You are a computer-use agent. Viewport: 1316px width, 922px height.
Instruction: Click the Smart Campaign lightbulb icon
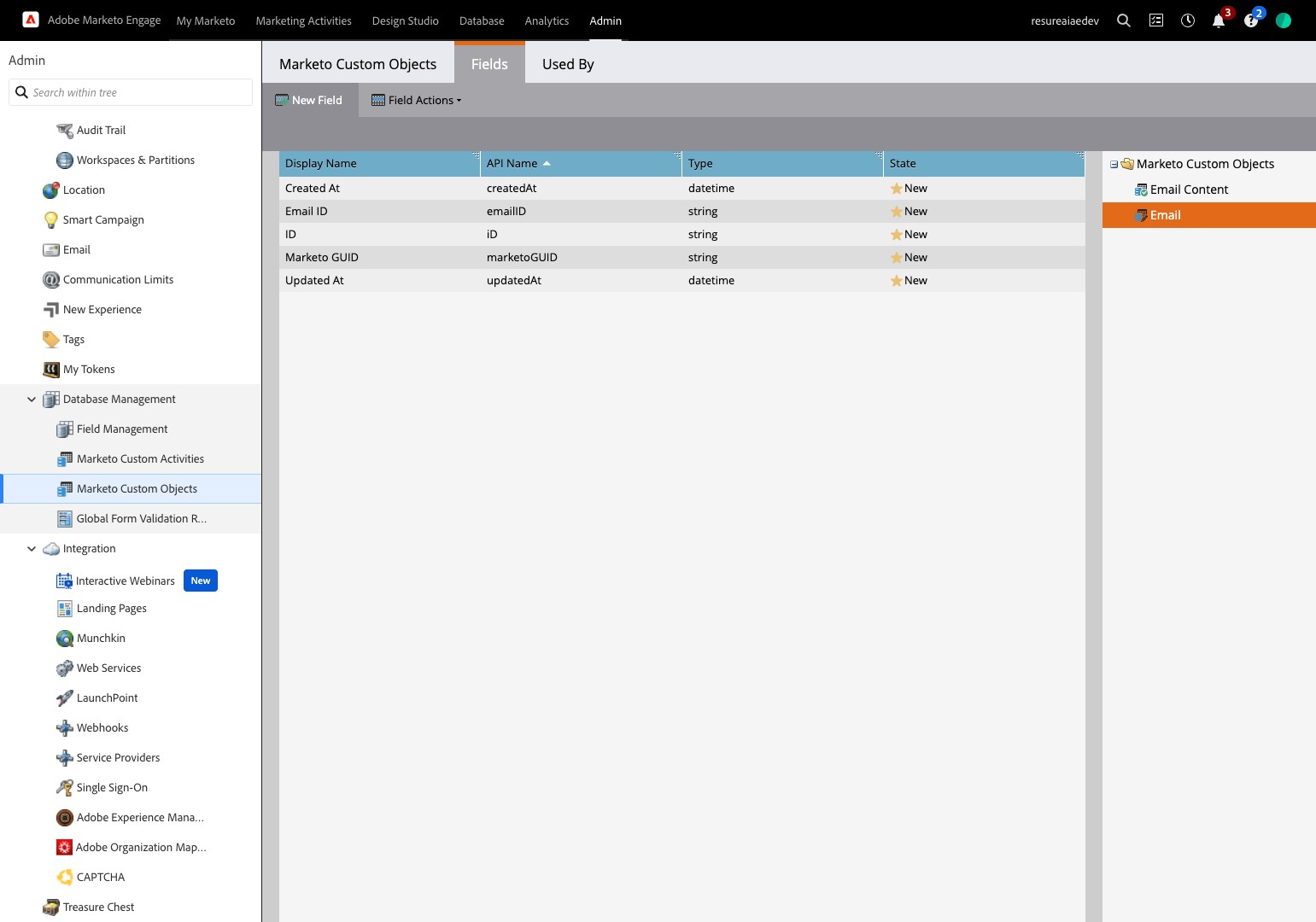coord(51,220)
